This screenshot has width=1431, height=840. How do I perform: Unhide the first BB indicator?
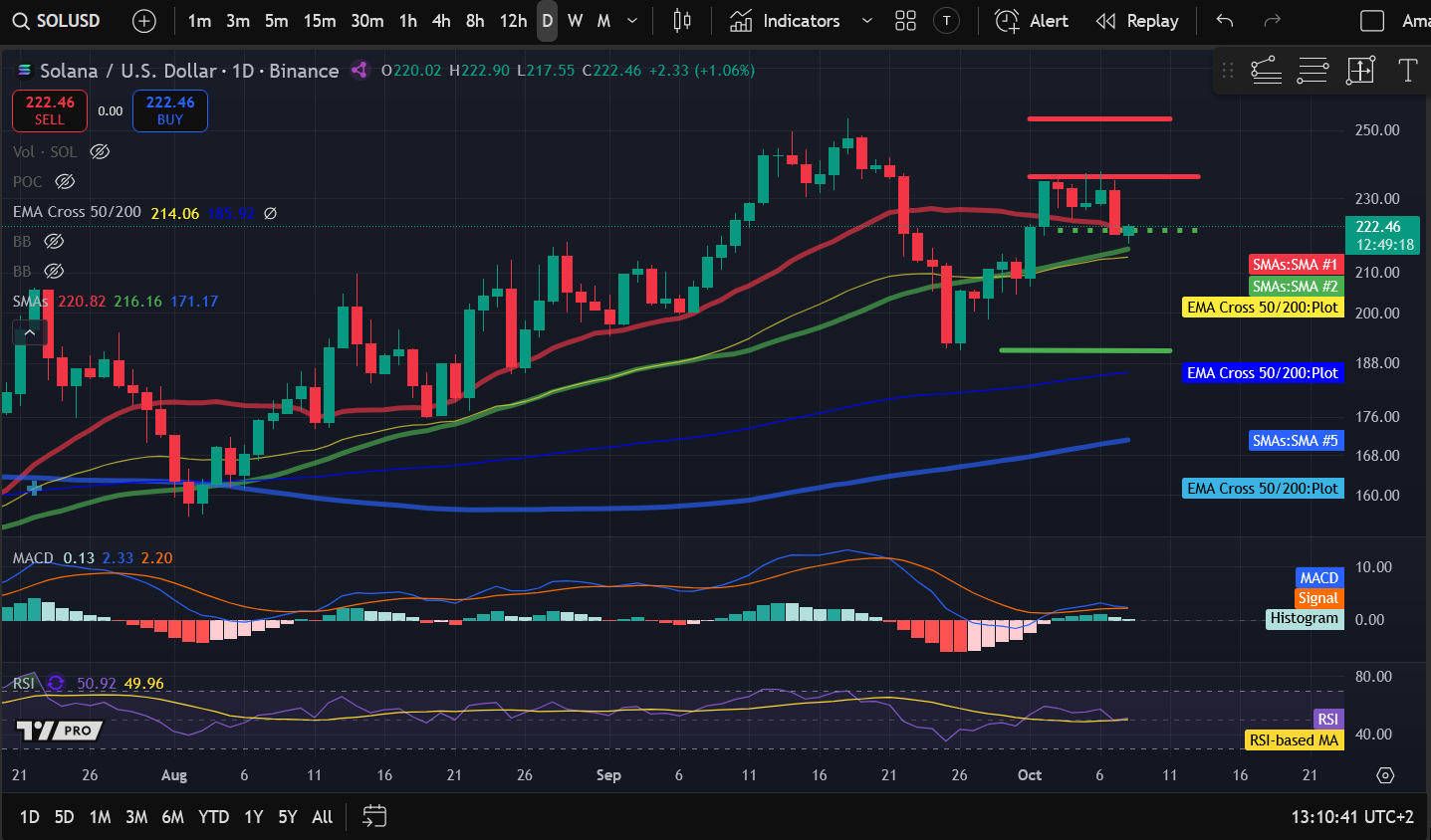(54, 241)
